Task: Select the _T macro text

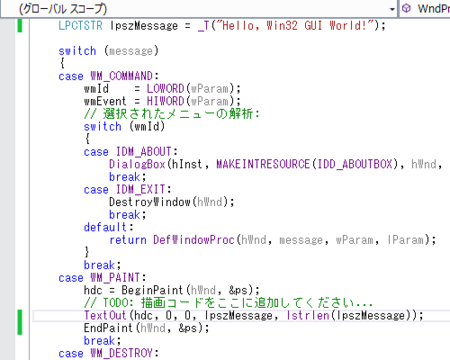Action: click(x=203, y=26)
